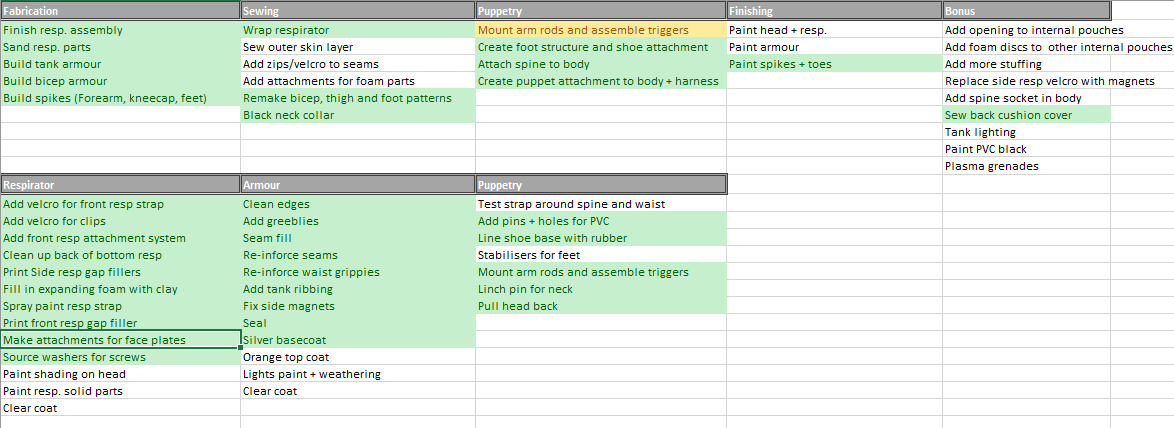The image size is (1174, 428).
Task: Click the 'Stabilisers for feet' cell
Action: click(x=600, y=255)
